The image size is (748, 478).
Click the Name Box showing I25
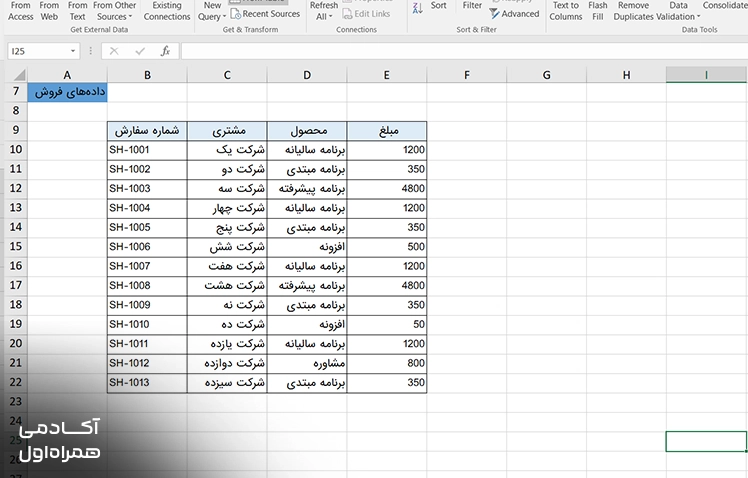(x=37, y=51)
